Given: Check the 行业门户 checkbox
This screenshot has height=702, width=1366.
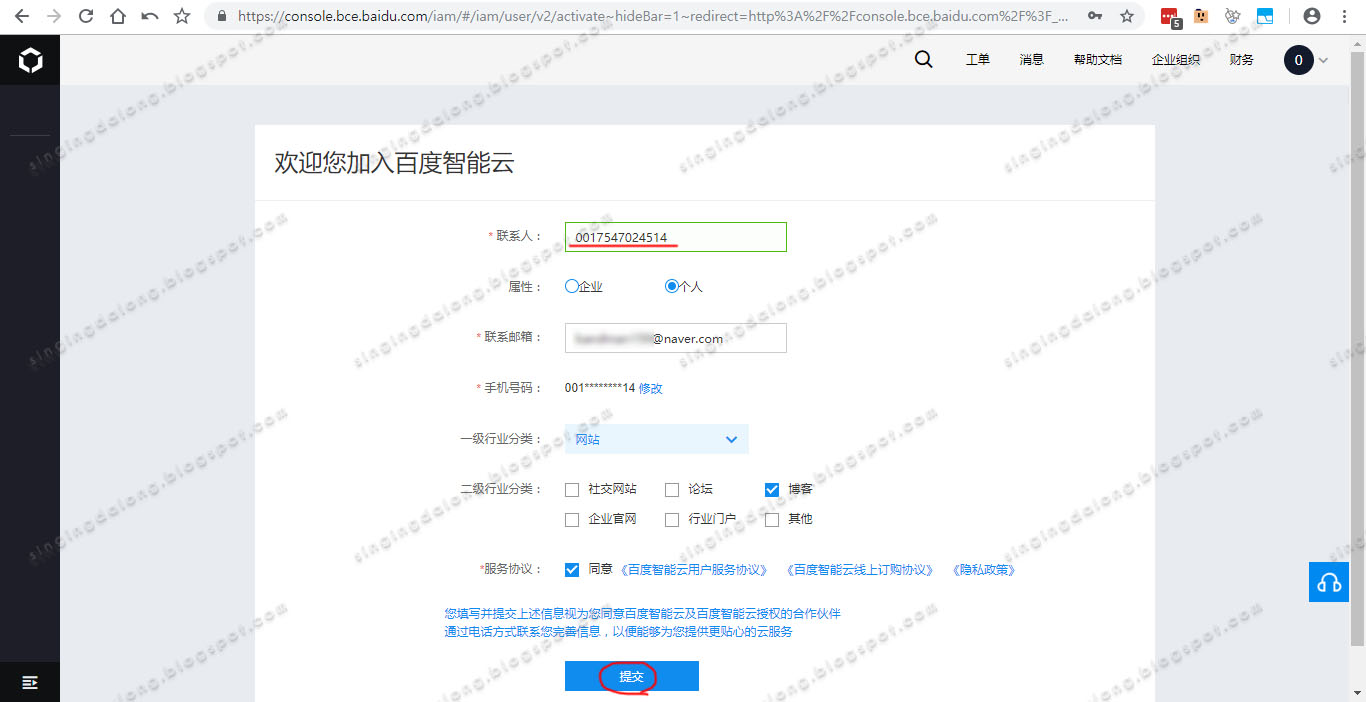Looking at the screenshot, I should tap(672, 520).
